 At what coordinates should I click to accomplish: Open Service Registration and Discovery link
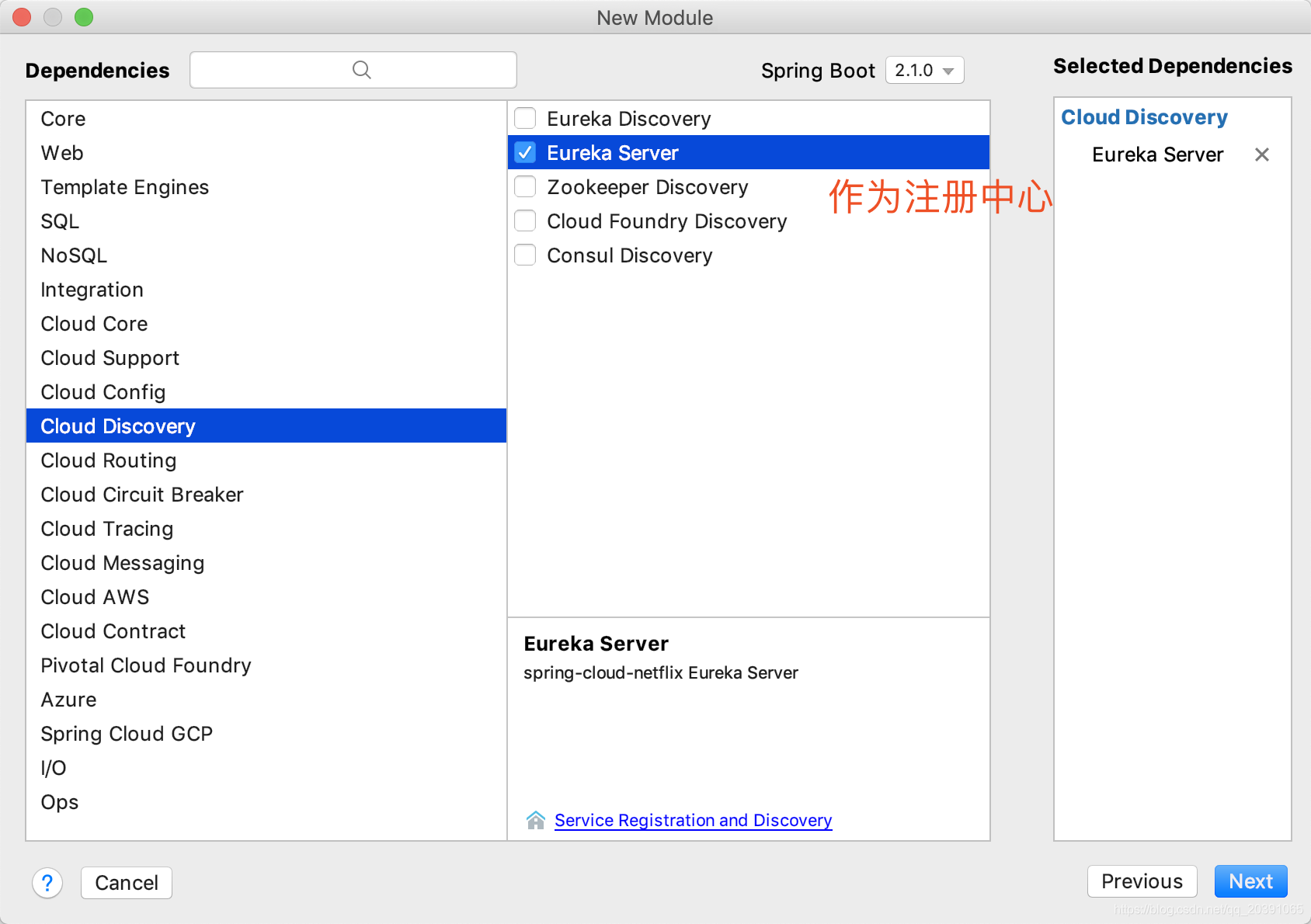click(x=693, y=820)
